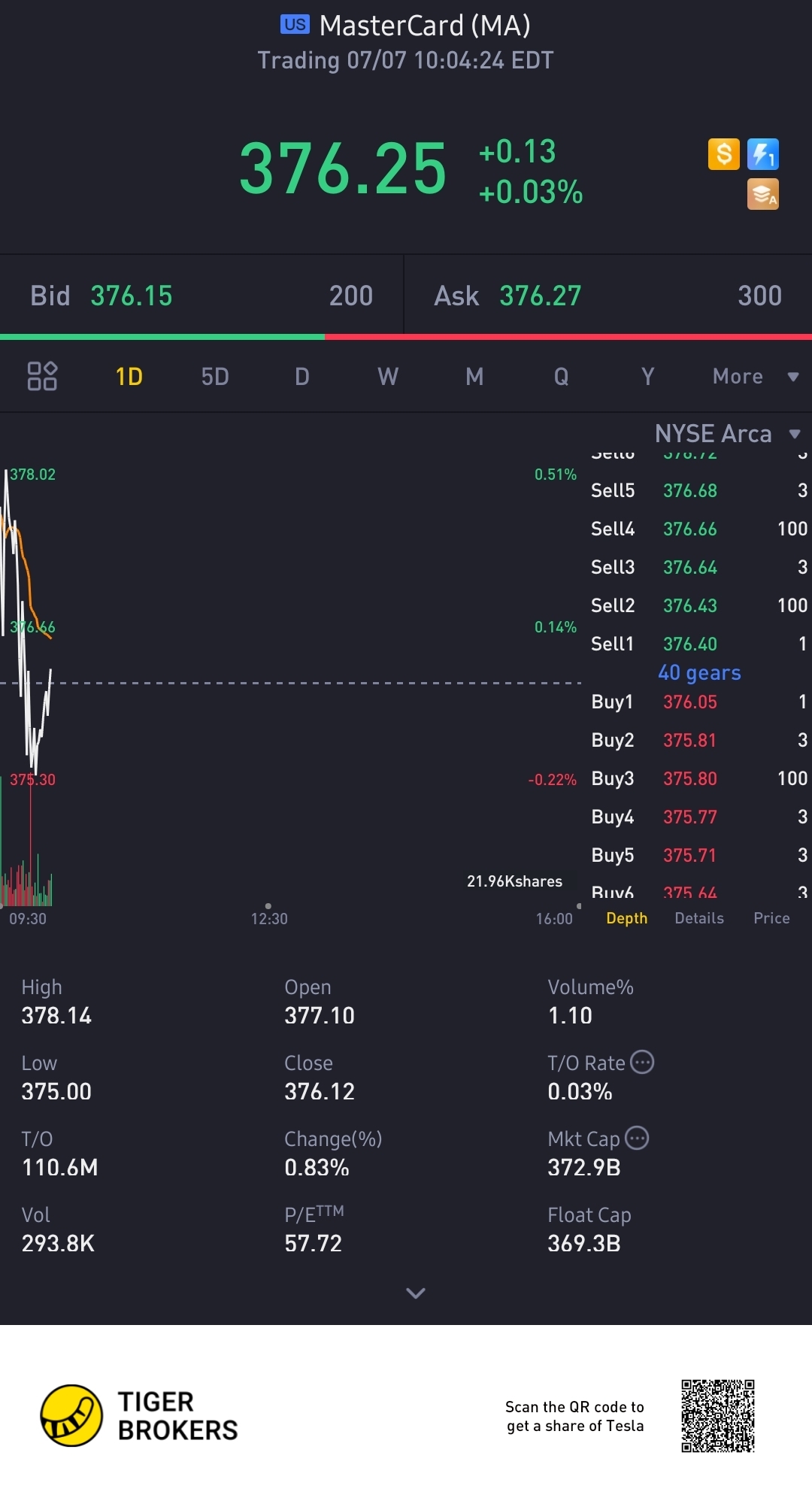Tap the Bid price 376.15

(132, 296)
